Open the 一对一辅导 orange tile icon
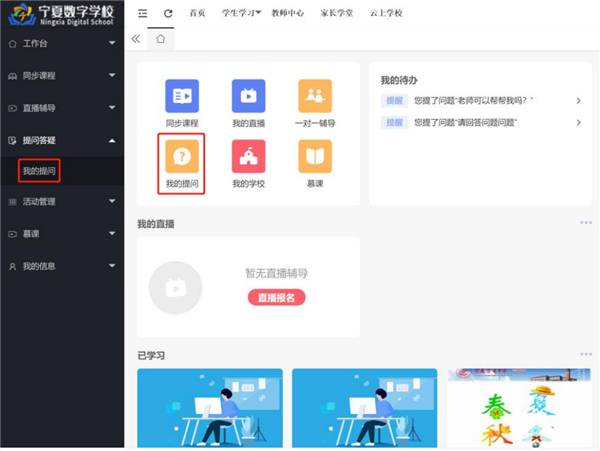 (x=315, y=96)
